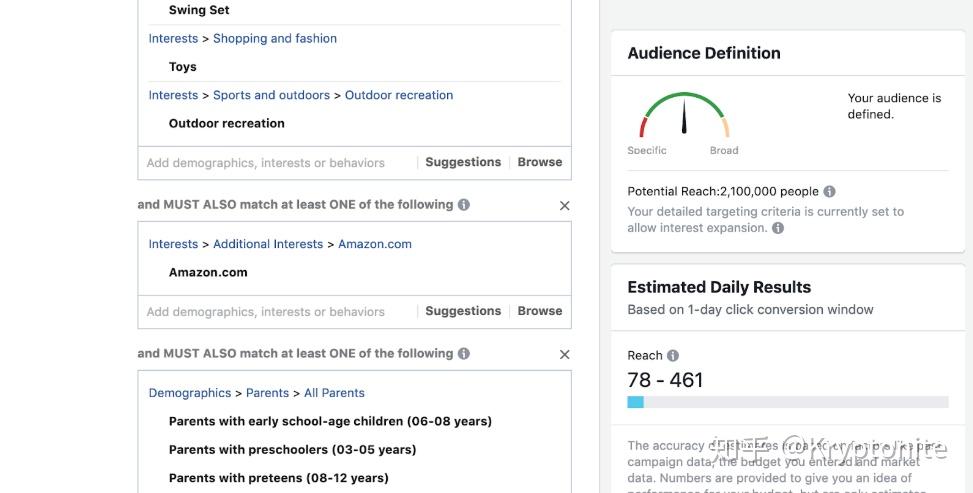Click info icon next to Potential Reach

(829, 192)
